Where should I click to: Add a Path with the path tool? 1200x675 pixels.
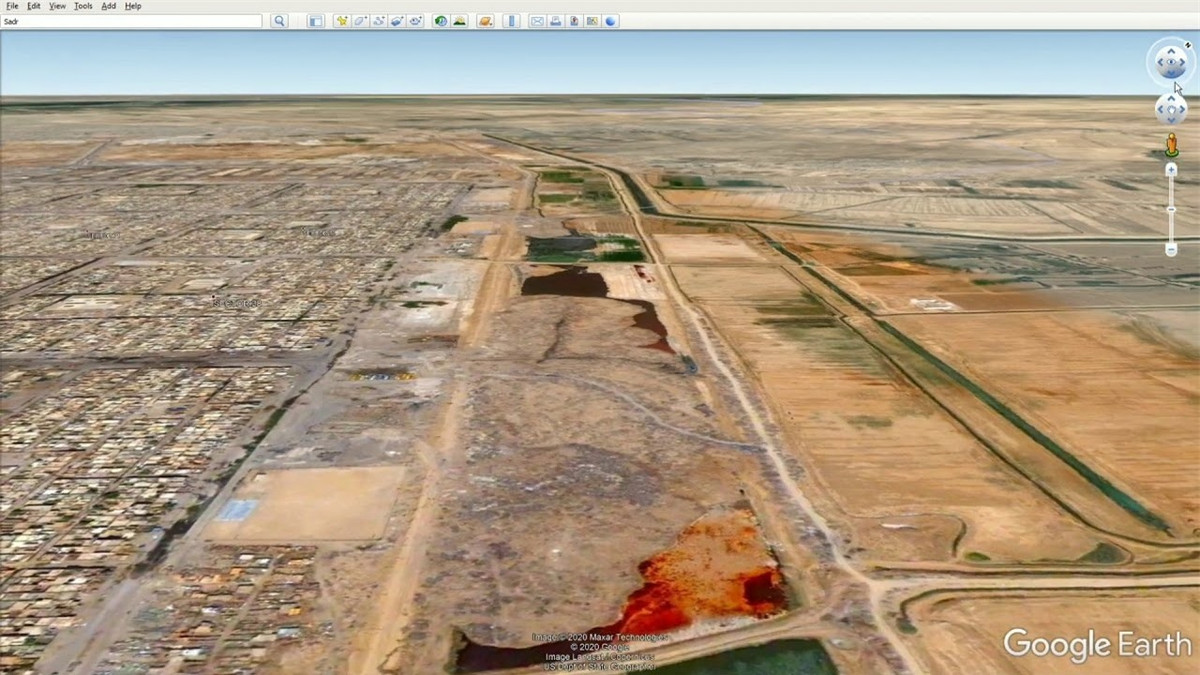click(380, 20)
